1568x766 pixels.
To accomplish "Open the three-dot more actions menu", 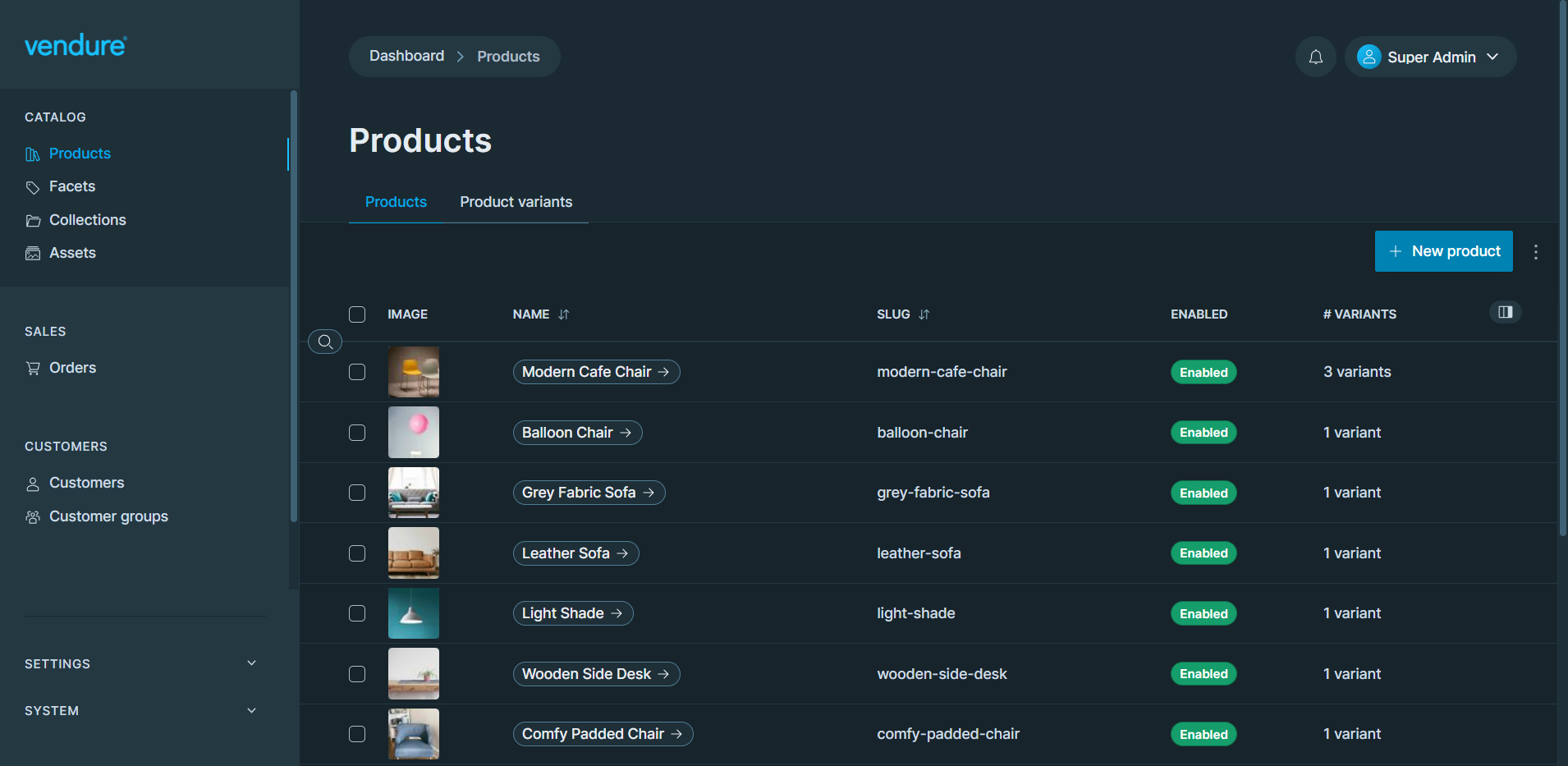I will [x=1535, y=252].
